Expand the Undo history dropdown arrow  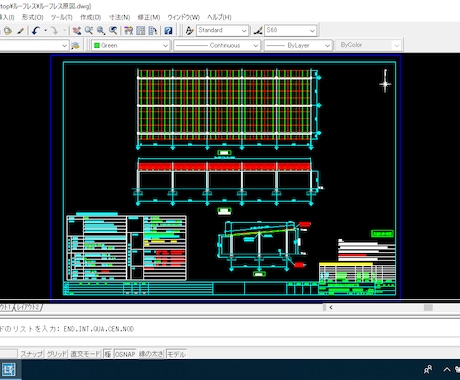tap(45, 31)
